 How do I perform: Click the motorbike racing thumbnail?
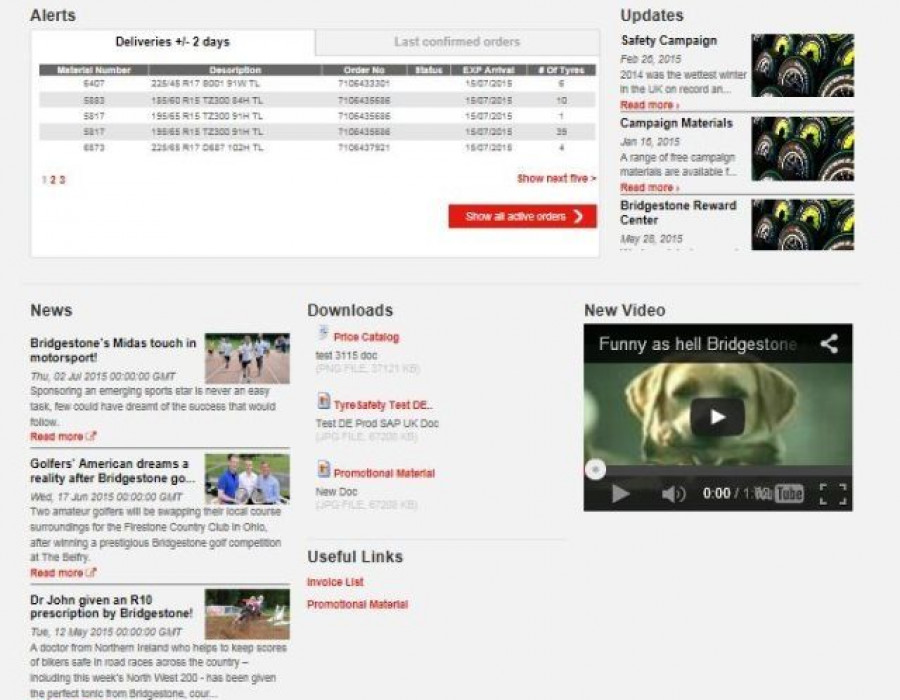(247, 615)
